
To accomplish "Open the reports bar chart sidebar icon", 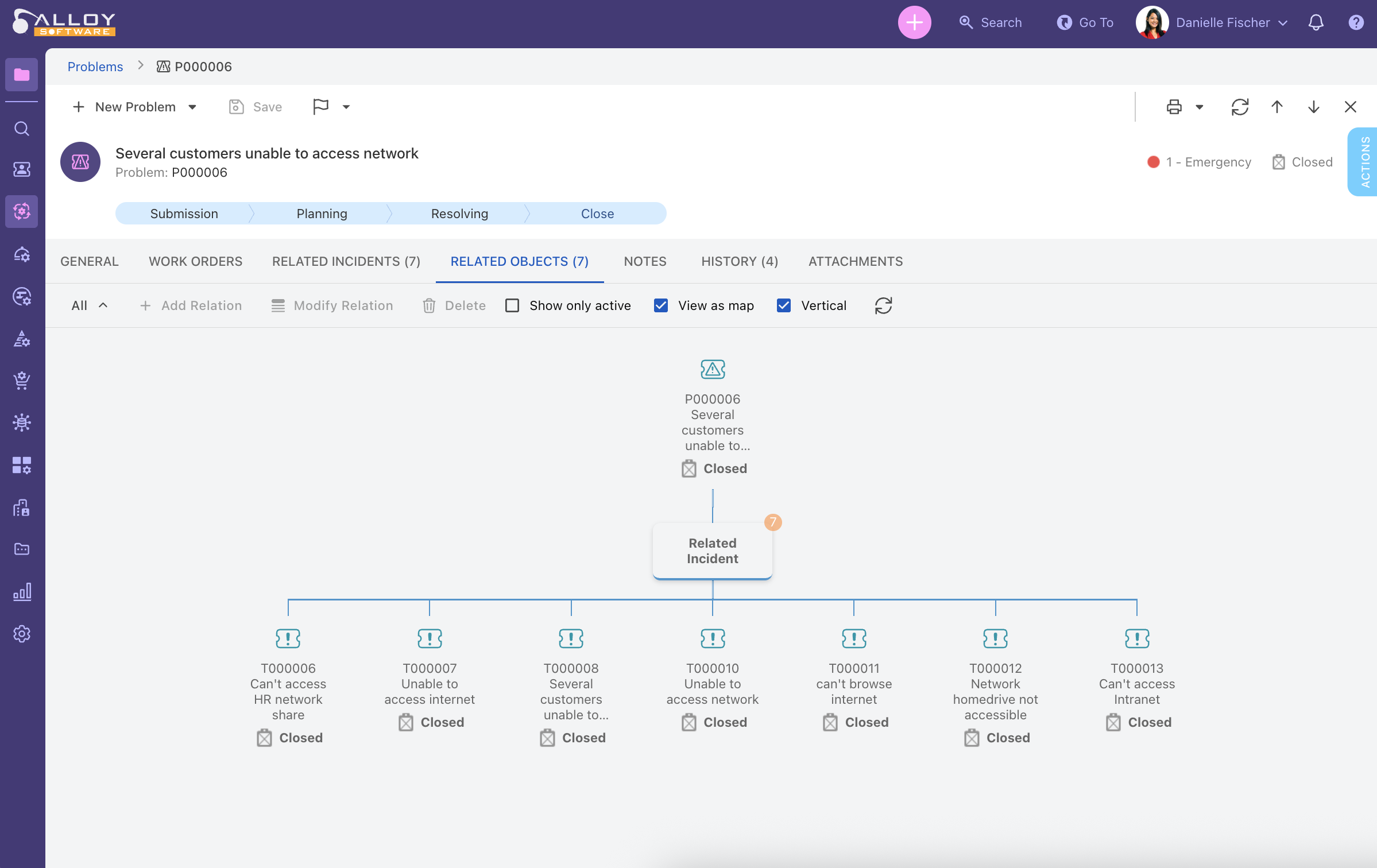I will click(22, 592).
